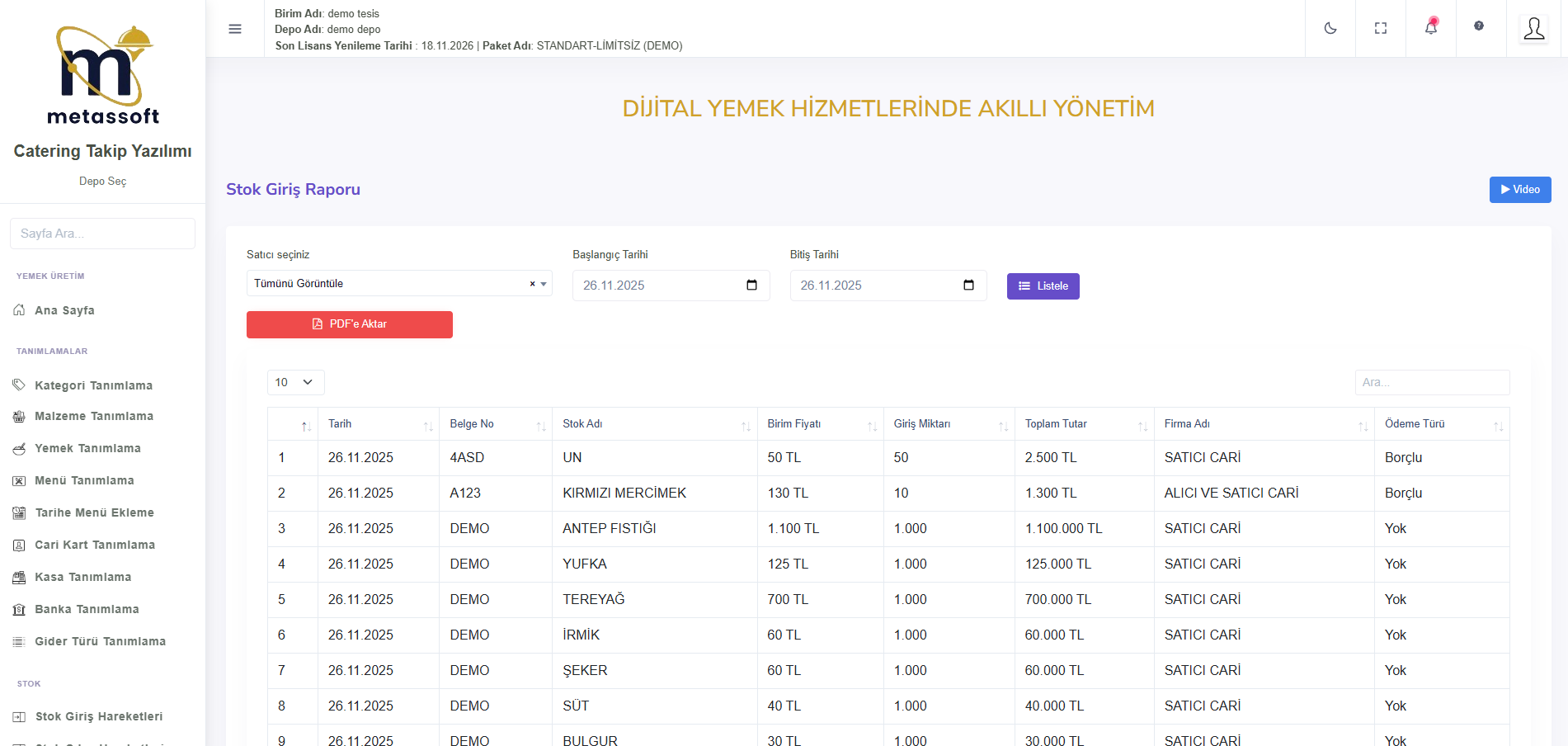Export report with PDF'e Aktar button
Viewport: 1568px width, 746px height.
349,324
